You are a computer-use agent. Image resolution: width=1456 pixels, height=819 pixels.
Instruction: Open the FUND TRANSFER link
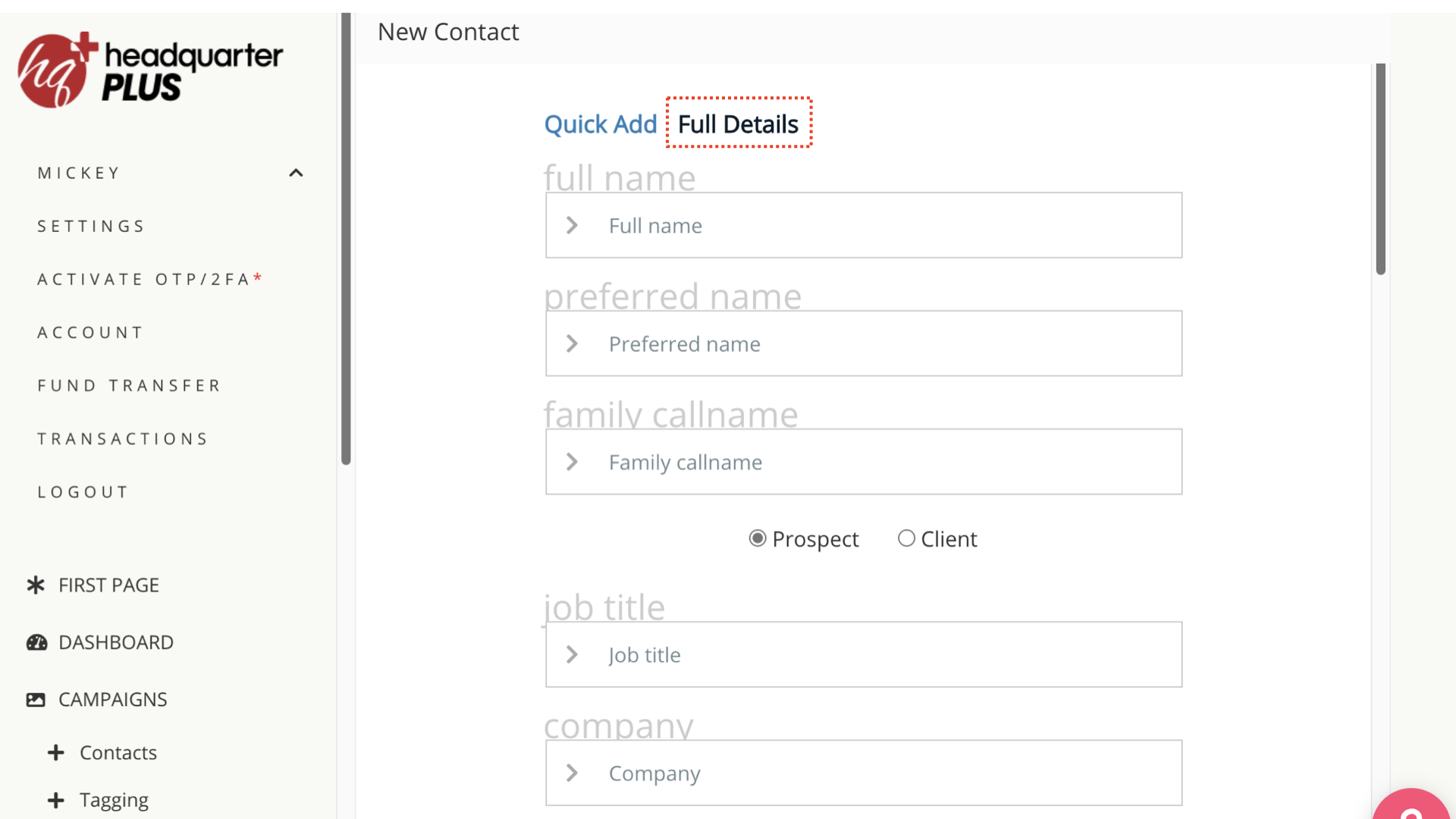click(x=129, y=386)
